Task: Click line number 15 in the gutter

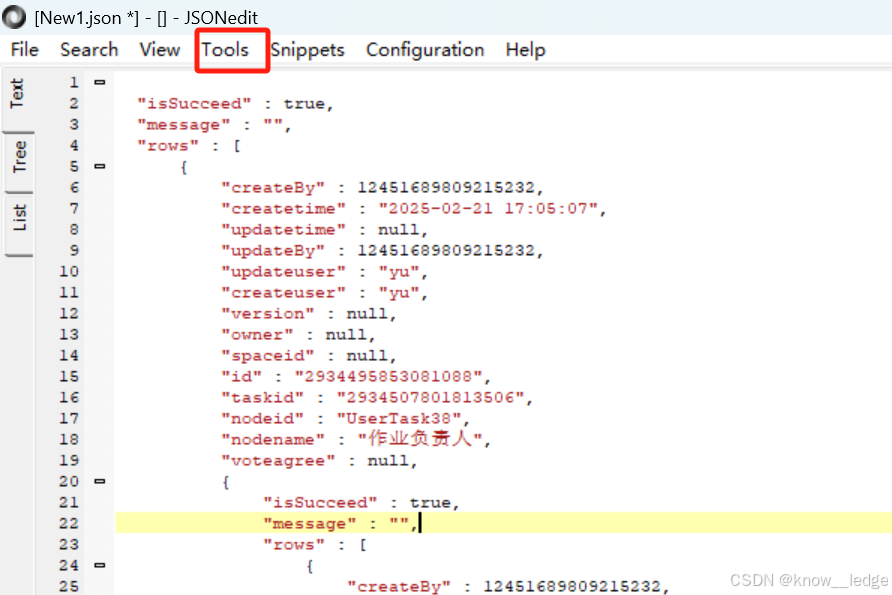Action: coord(69,377)
